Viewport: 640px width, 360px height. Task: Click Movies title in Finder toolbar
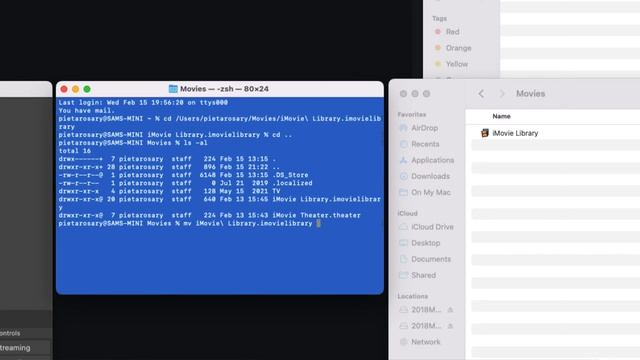coord(530,93)
